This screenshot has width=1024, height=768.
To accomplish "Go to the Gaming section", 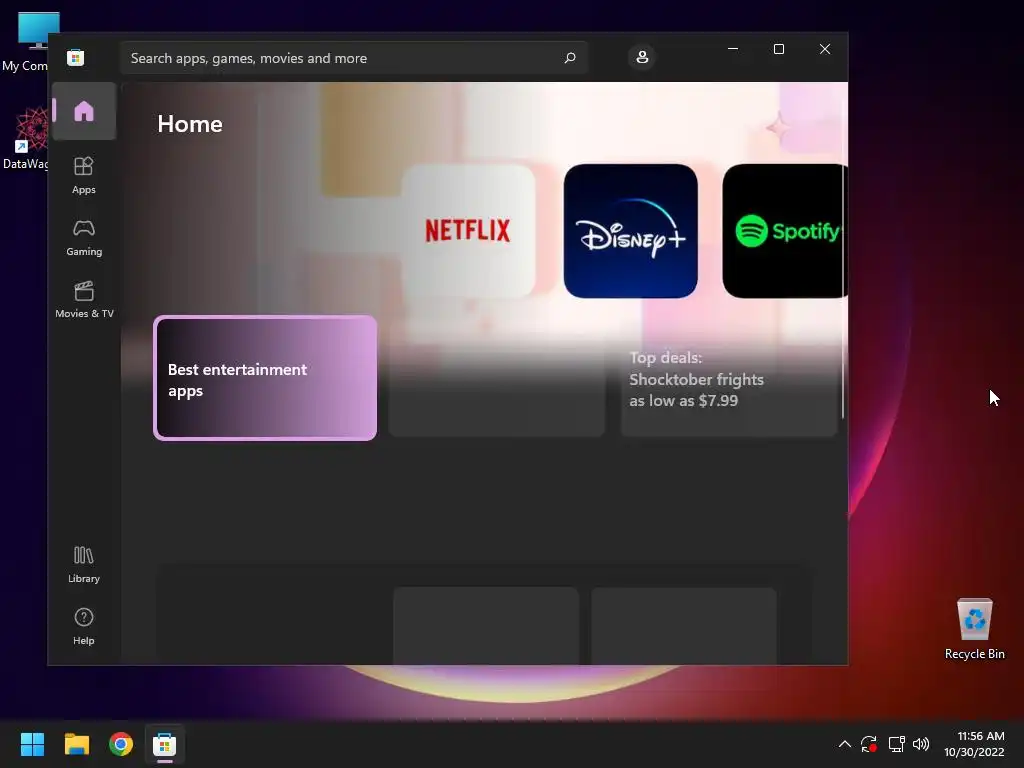I will [x=84, y=237].
